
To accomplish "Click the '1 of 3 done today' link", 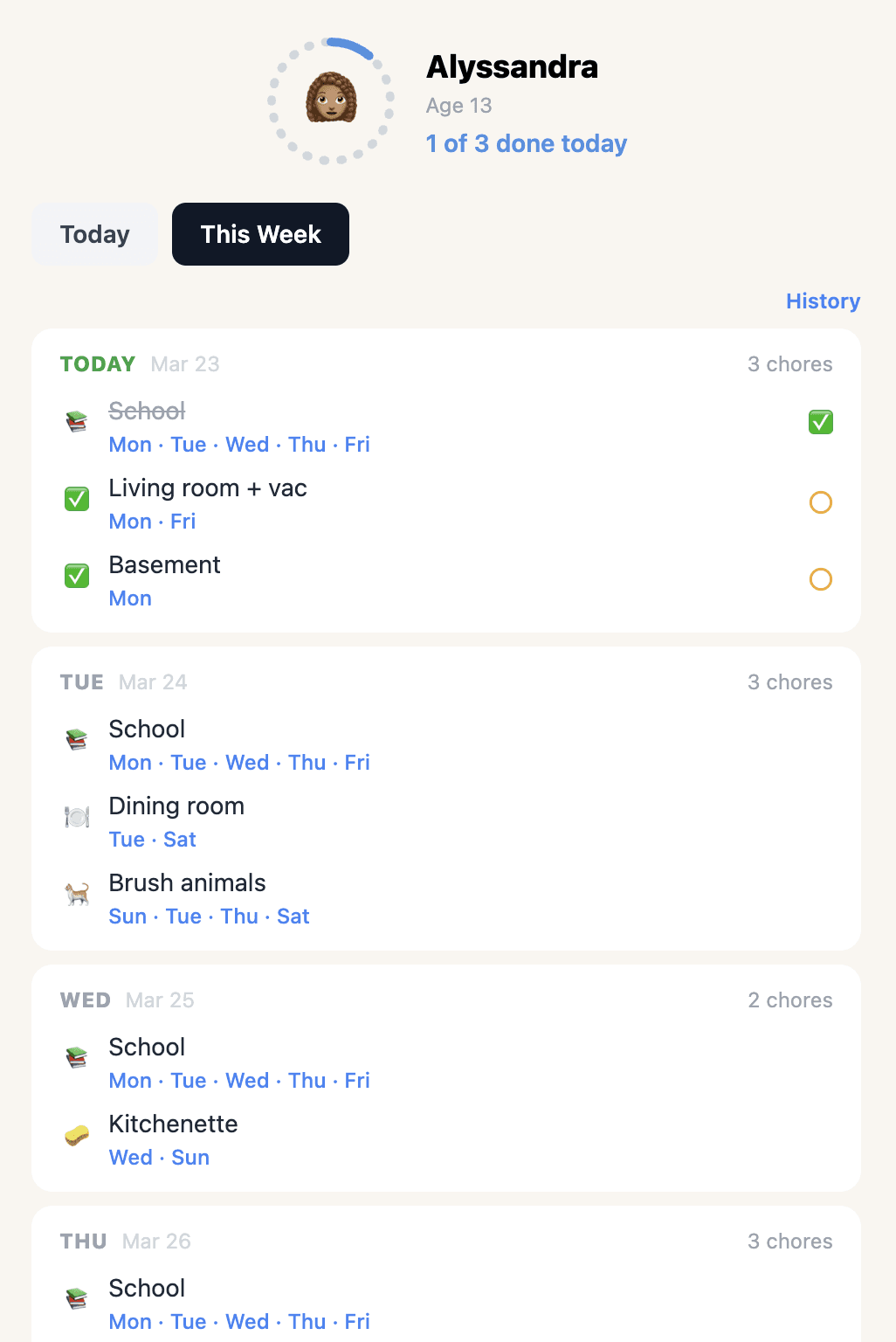I will coord(525,143).
